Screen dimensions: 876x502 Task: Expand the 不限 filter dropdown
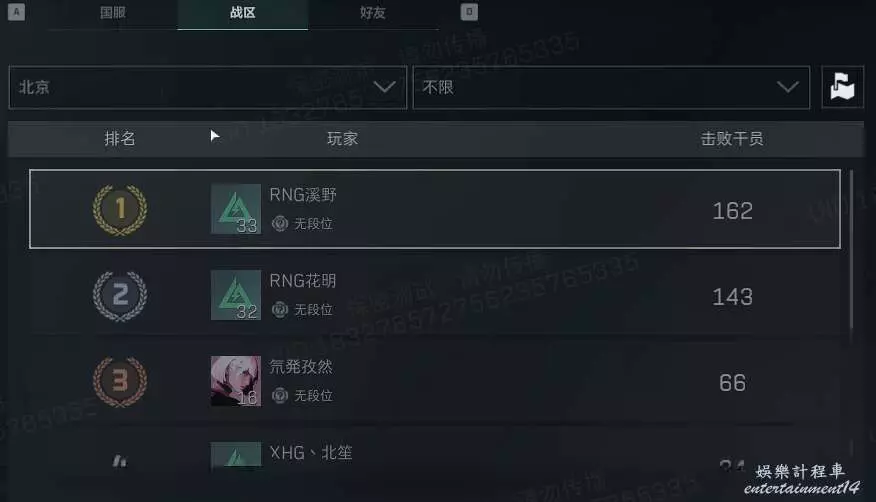(611, 87)
